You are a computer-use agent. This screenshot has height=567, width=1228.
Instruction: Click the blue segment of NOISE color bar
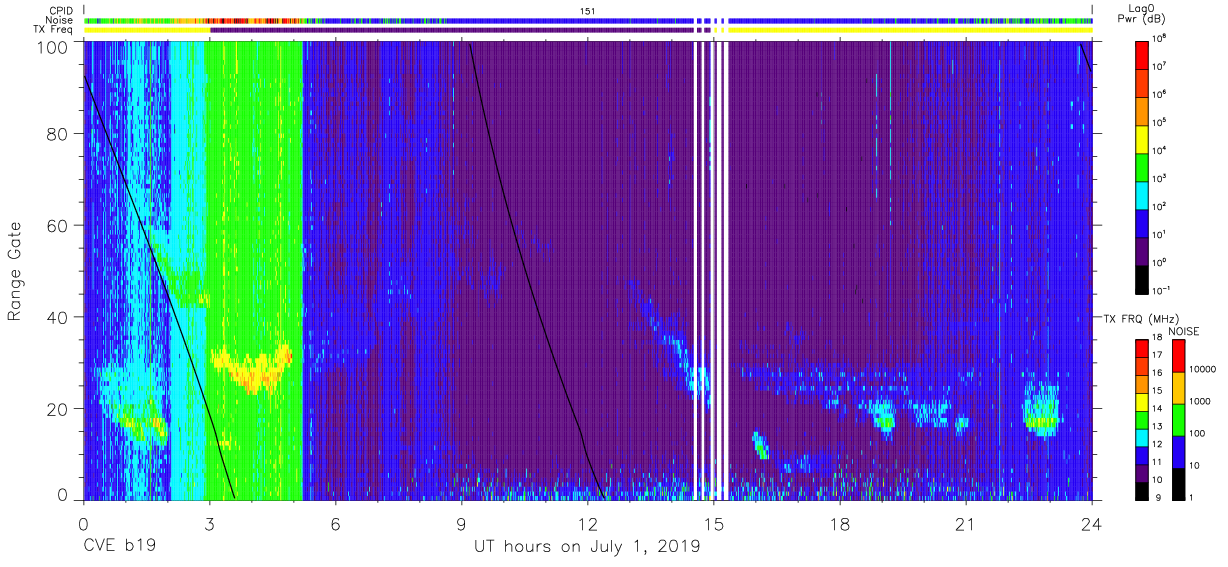(x=1178, y=451)
